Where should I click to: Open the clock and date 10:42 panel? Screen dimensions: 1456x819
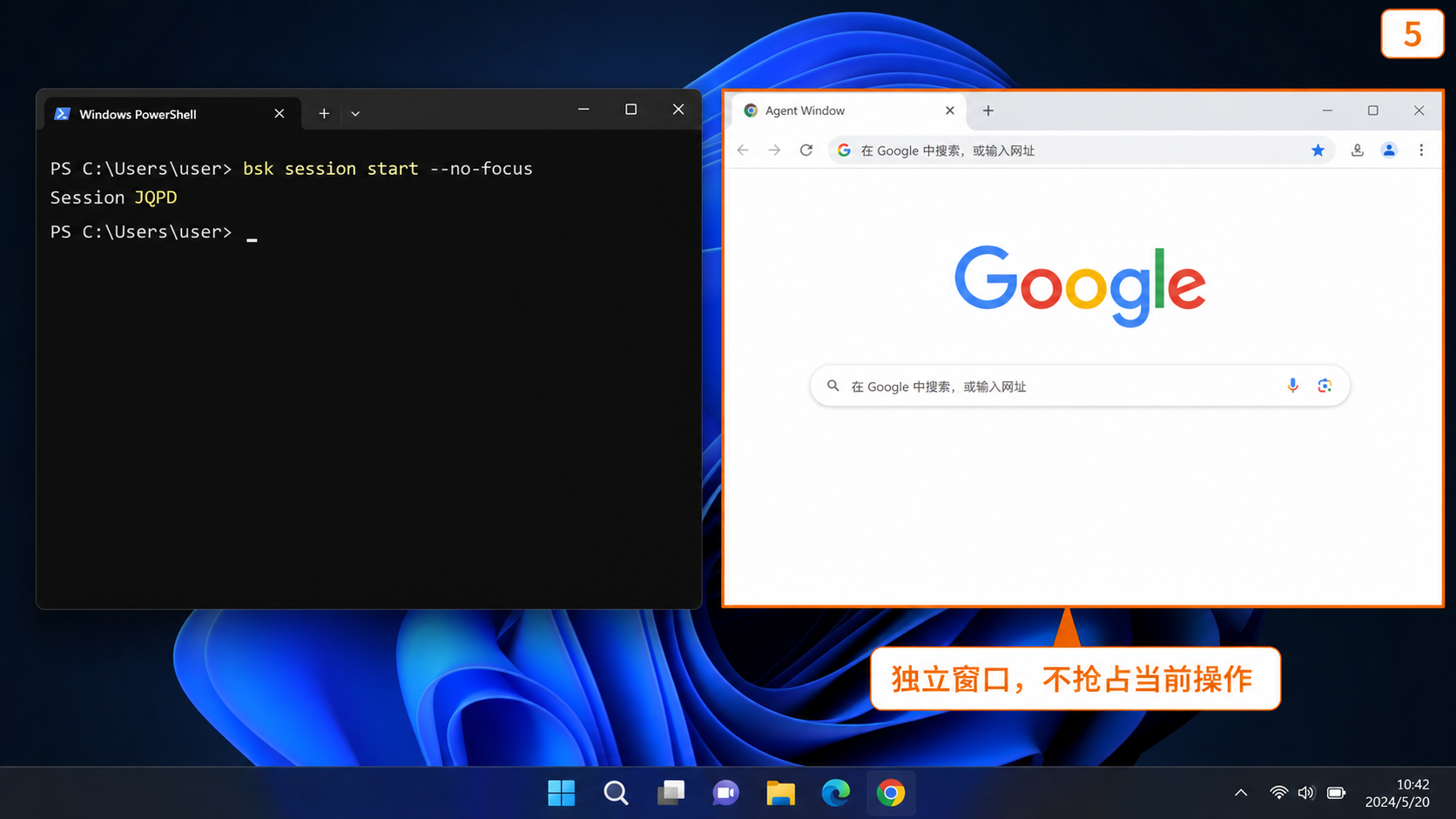coord(1398,793)
